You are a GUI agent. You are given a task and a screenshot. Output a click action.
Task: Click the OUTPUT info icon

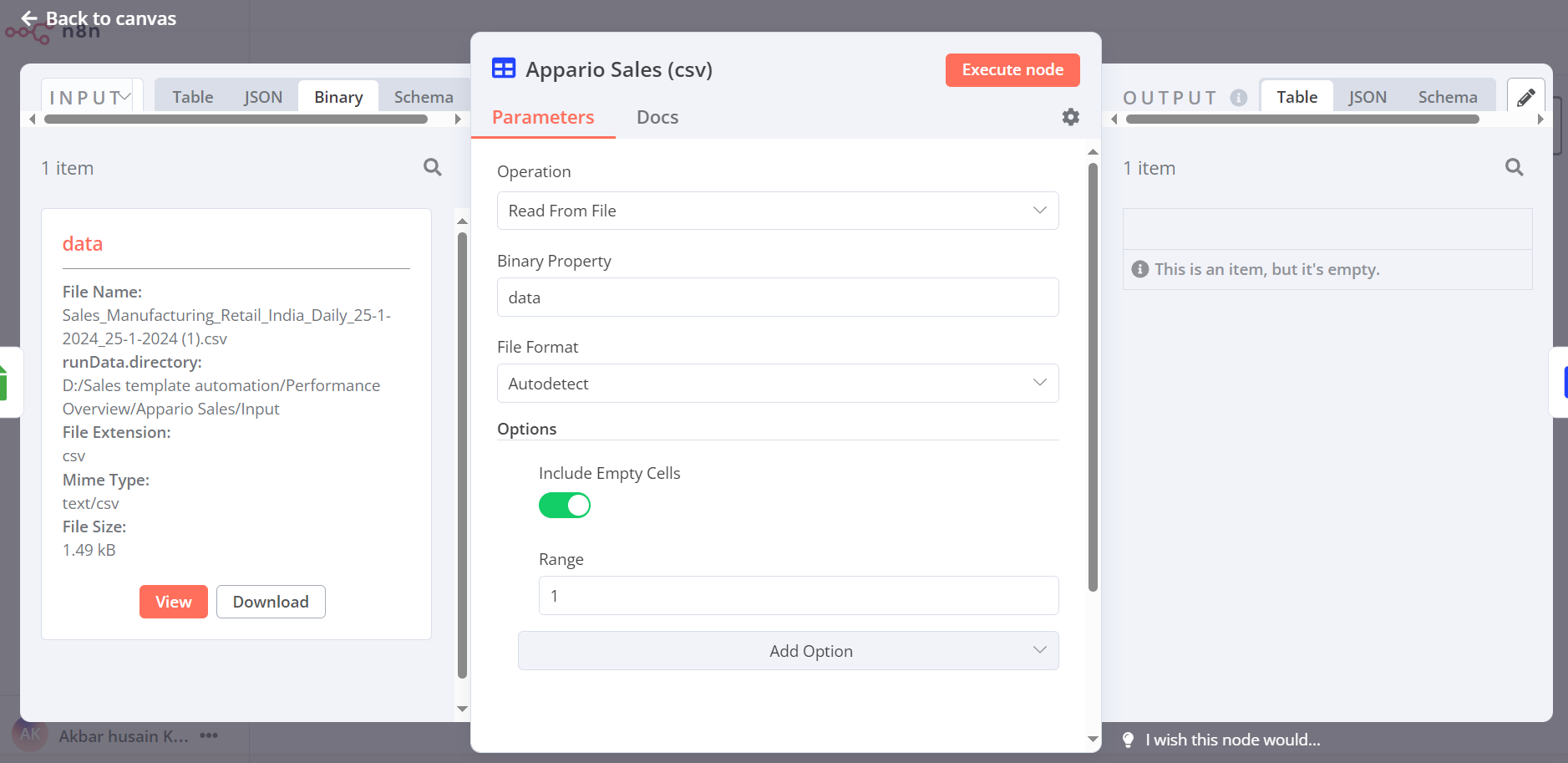(1239, 98)
